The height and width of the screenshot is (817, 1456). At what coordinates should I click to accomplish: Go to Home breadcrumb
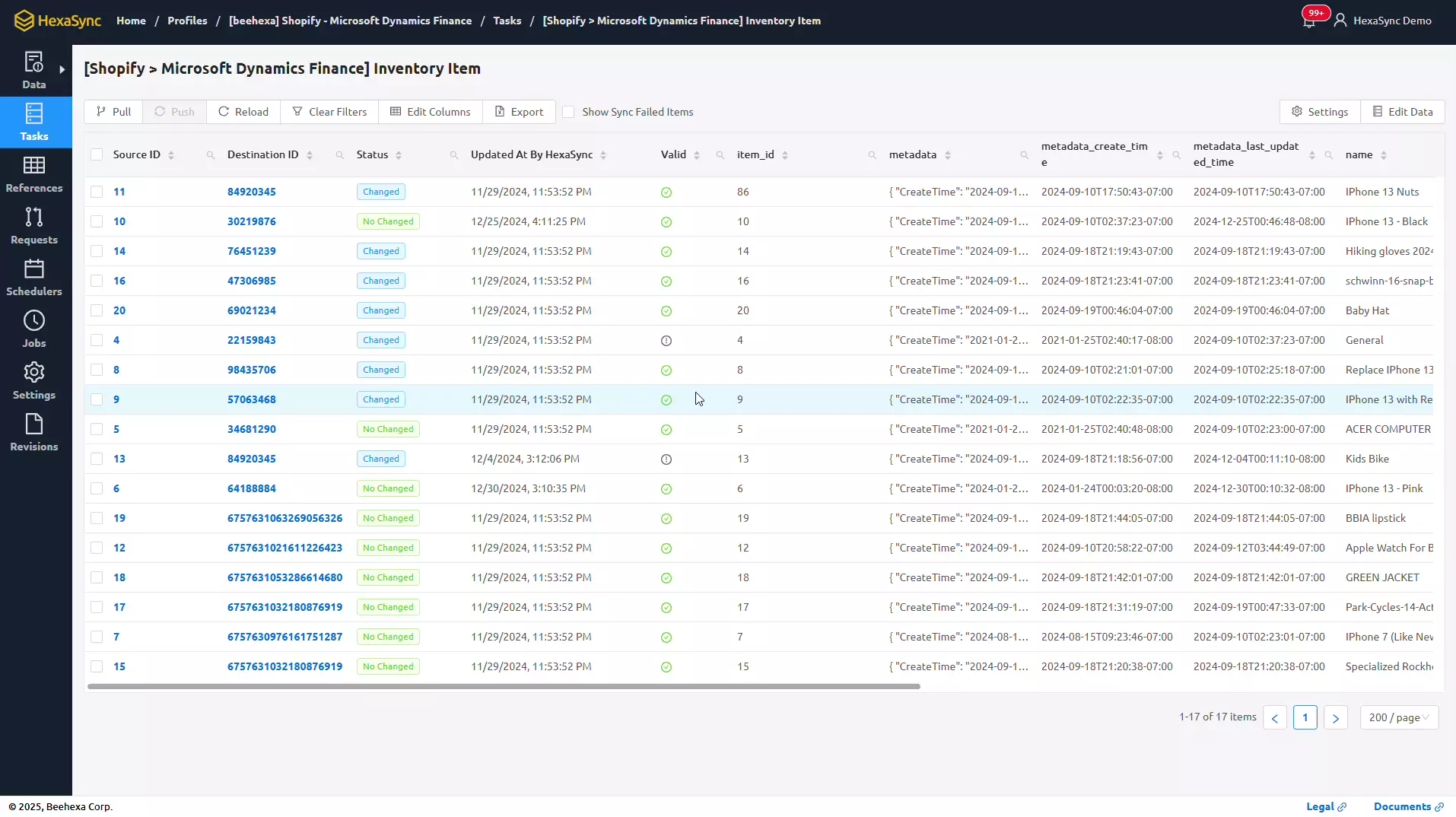coord(131,21)
